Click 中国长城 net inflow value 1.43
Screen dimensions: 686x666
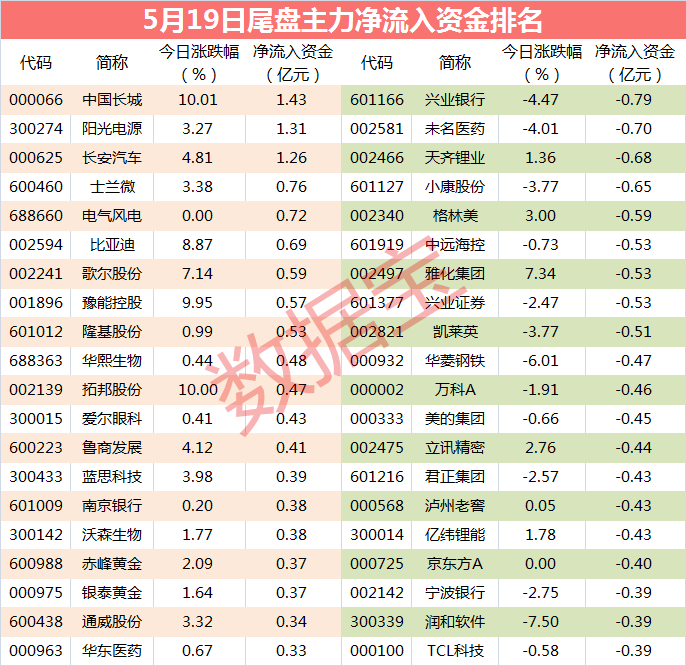point(291,100)
